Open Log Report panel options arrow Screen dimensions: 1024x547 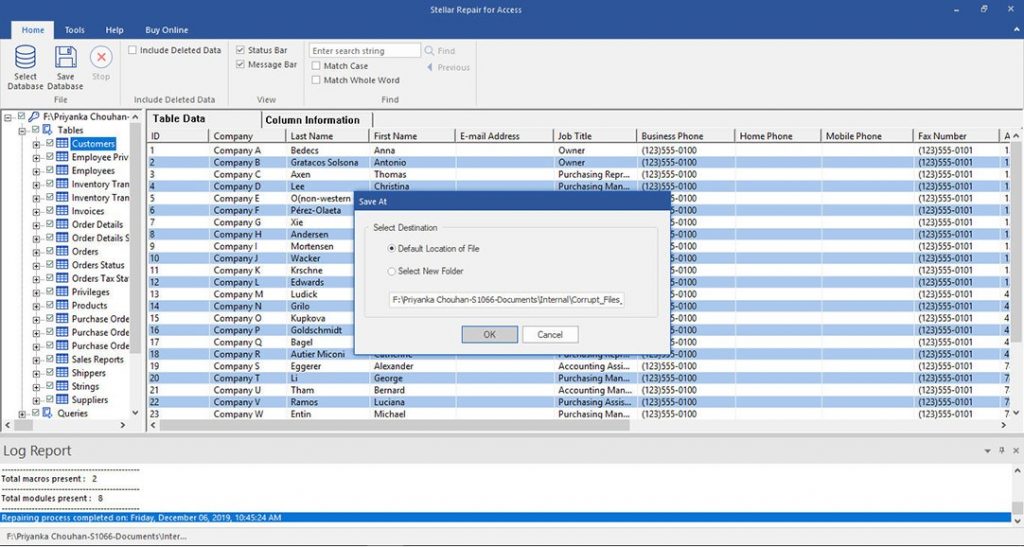point(988,450)
